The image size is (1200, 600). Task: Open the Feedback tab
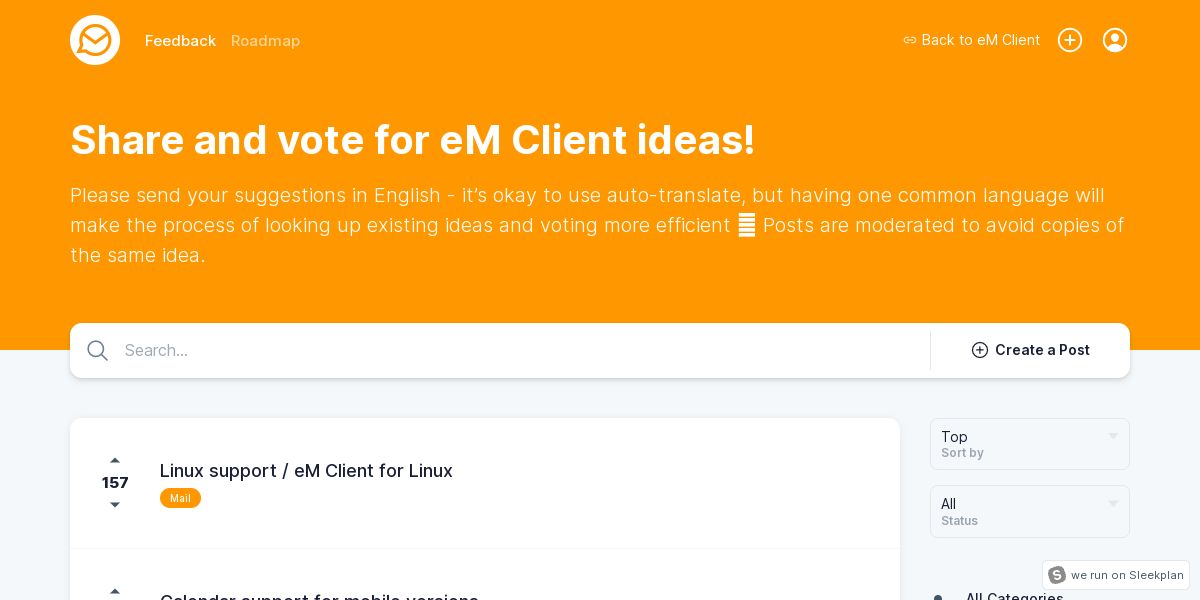click(x=180, y=41)
